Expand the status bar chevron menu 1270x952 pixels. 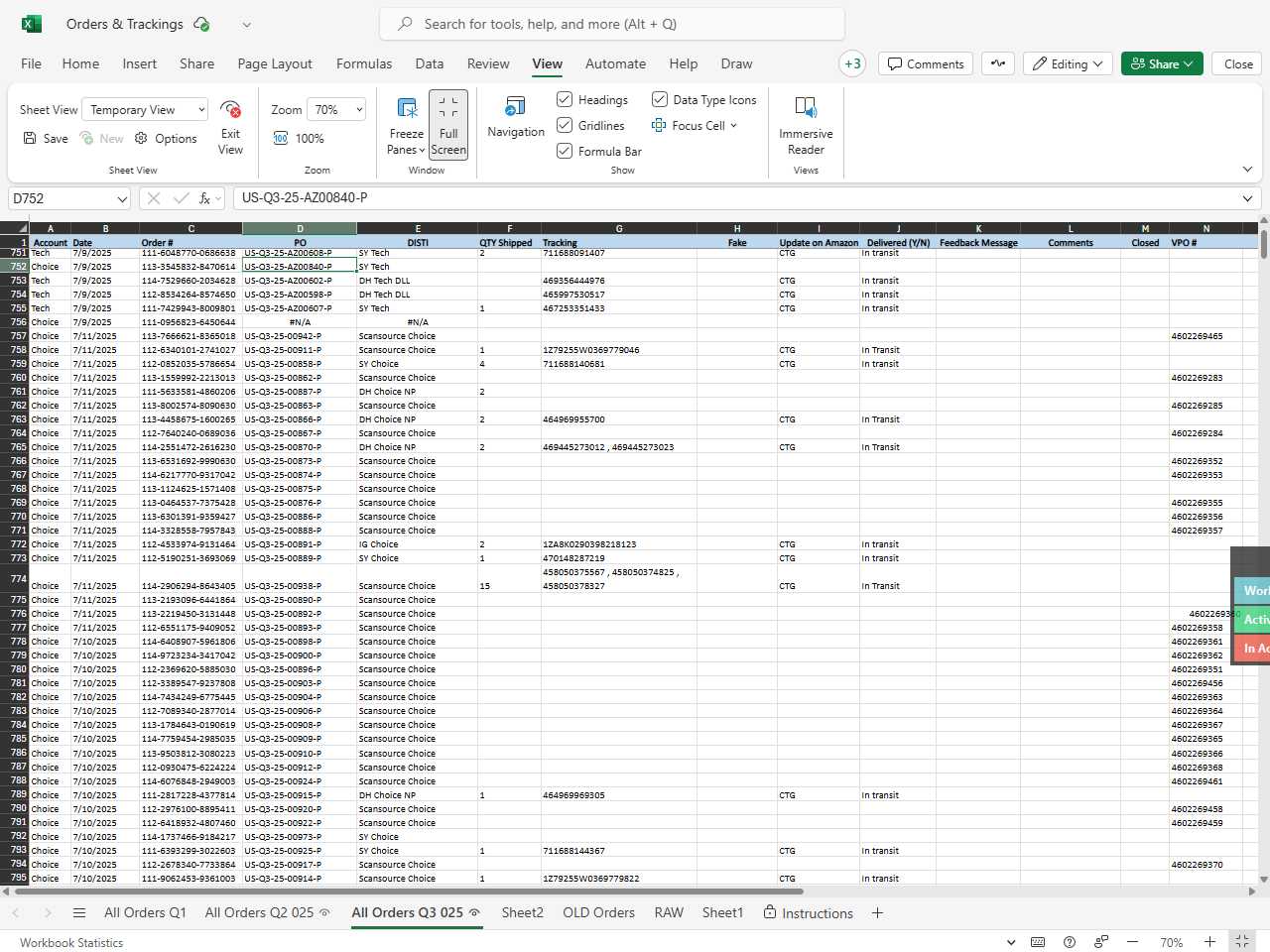point(1011,942)
